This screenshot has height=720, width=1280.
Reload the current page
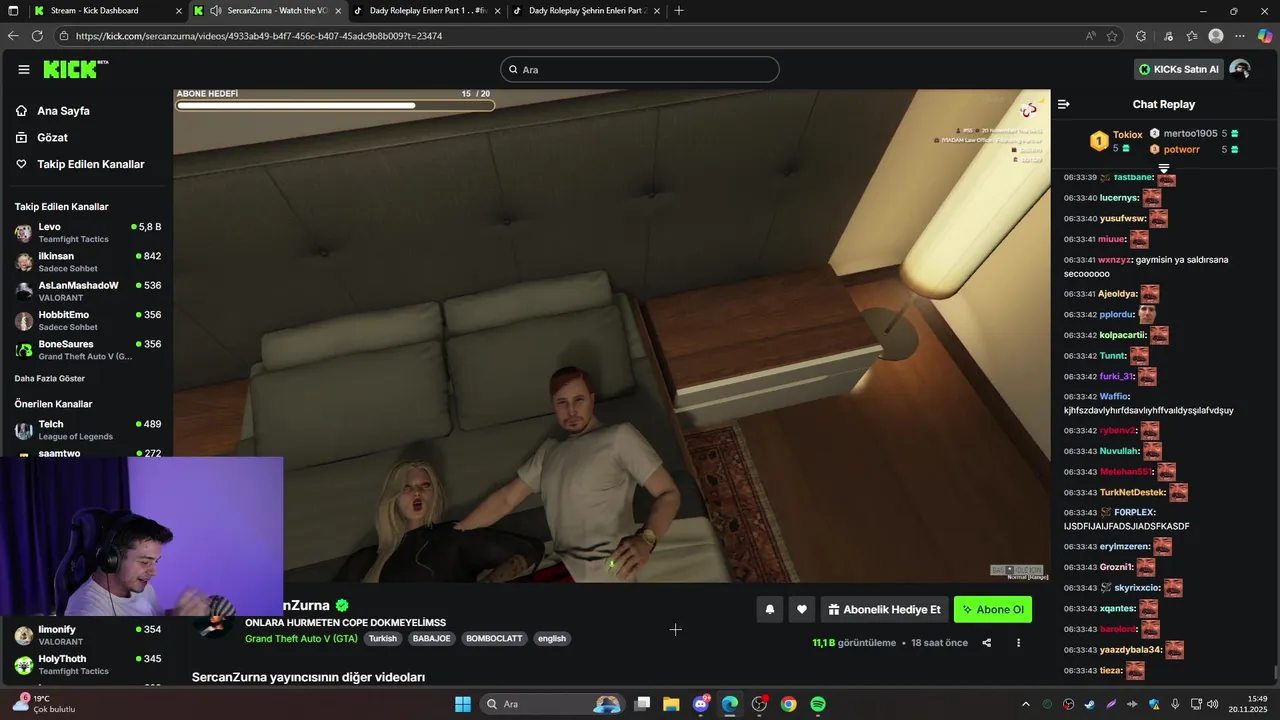click(37, 36)
